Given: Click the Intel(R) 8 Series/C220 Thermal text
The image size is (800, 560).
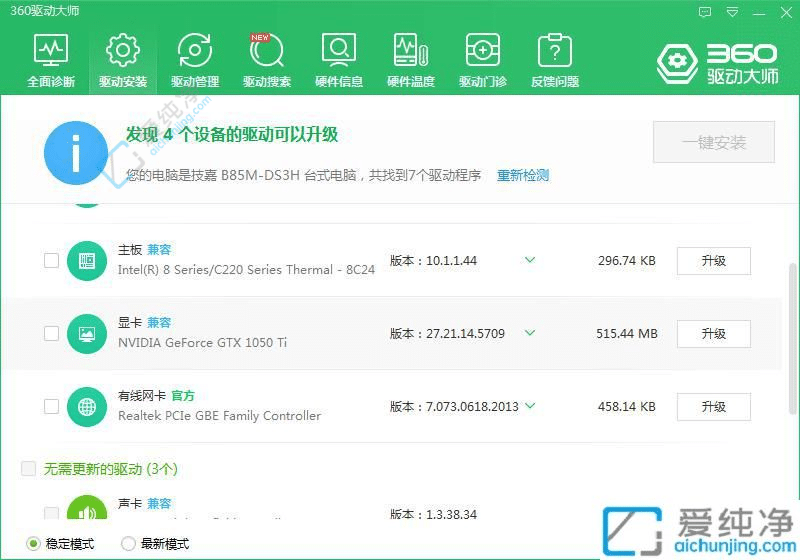Looking at the screenshot, I should [246, 269].
